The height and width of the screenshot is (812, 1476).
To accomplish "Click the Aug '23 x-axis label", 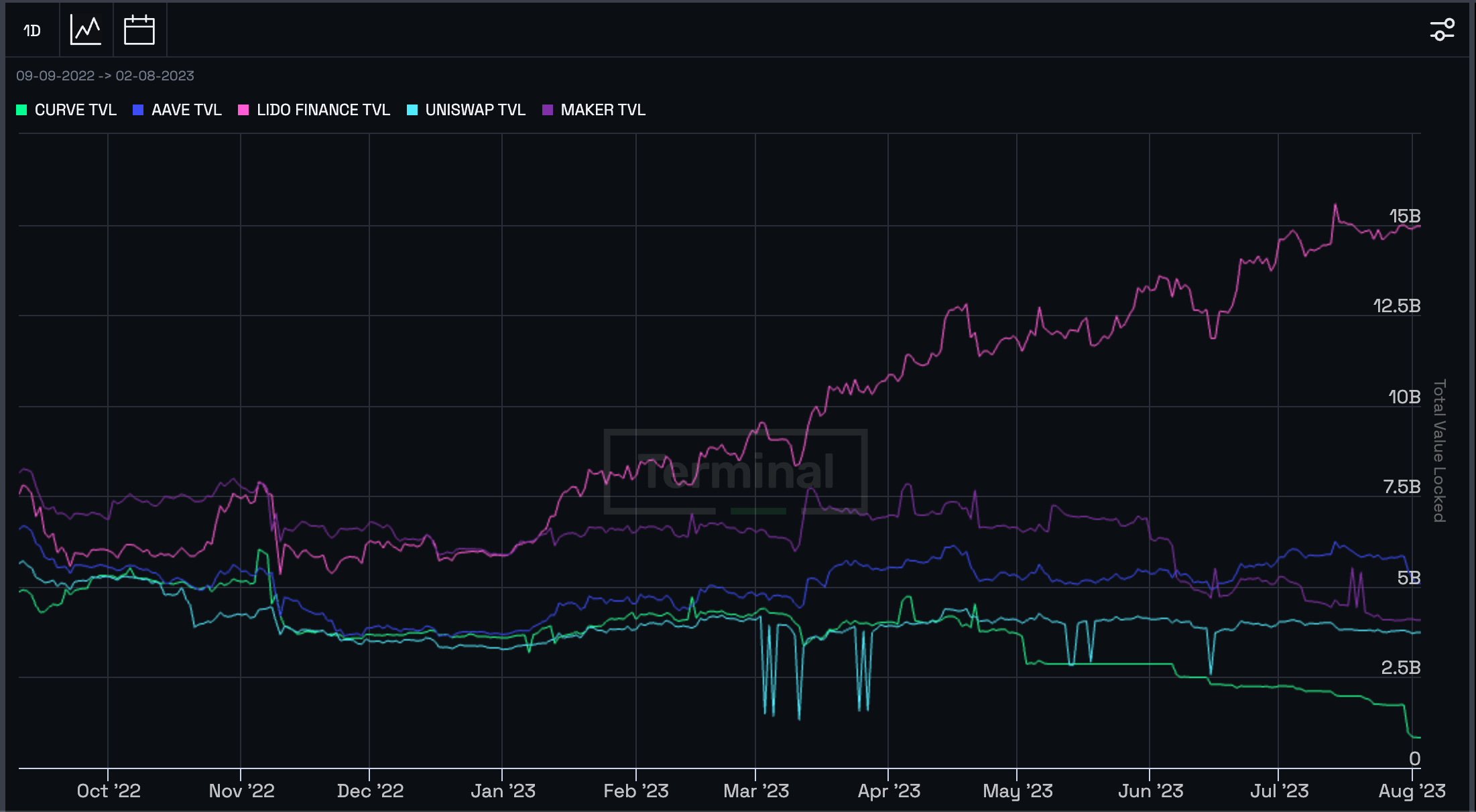I will [1412, 791].
